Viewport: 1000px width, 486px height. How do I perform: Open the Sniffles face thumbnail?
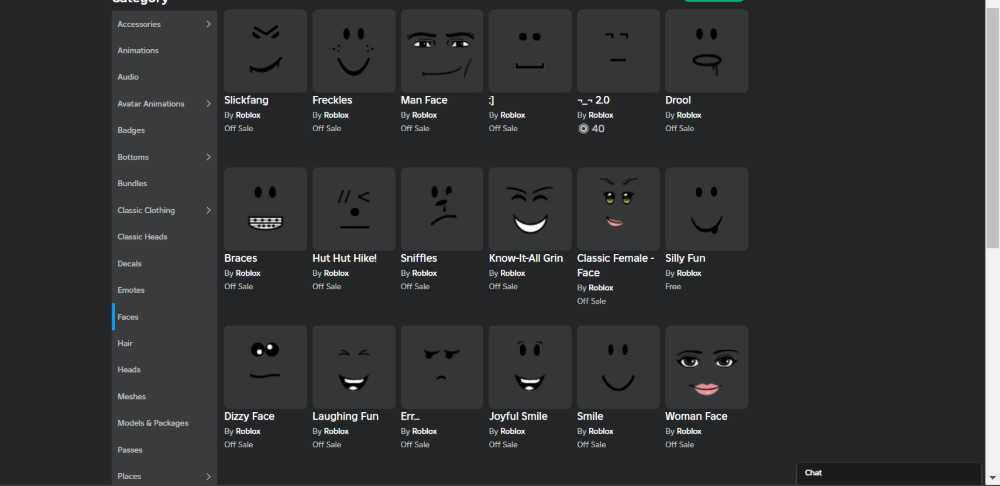click(x=442, y=209)
